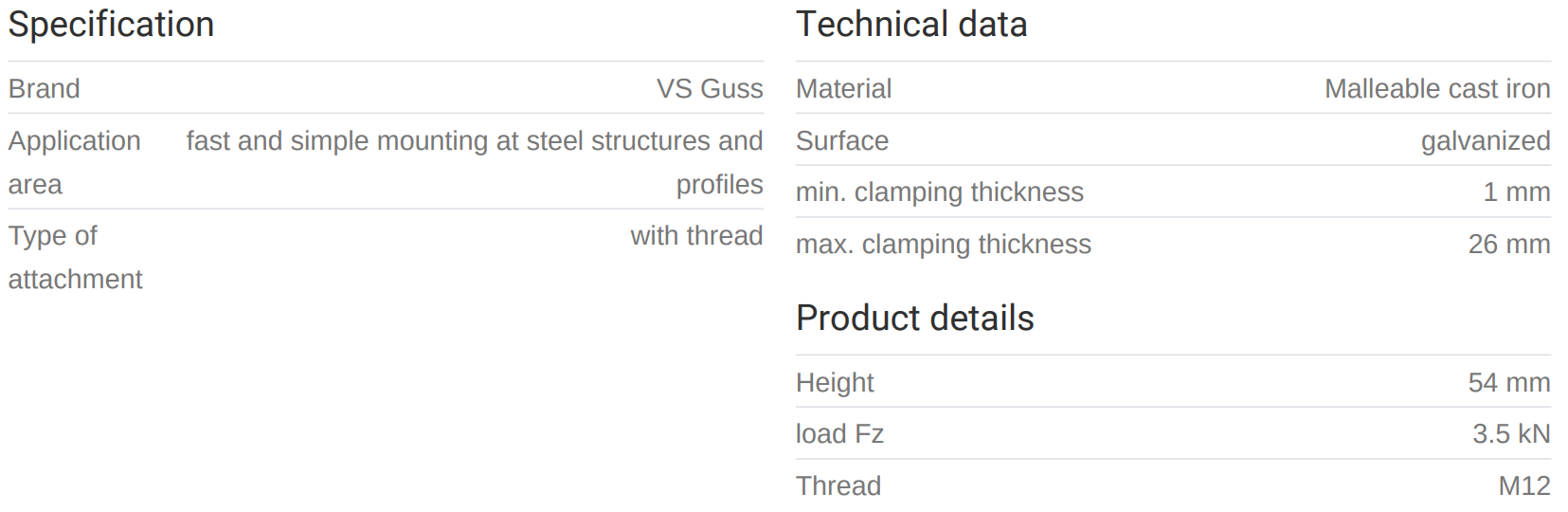Click the galvanized surface value
The image size is (1568, 512).
pos(1485,141)
